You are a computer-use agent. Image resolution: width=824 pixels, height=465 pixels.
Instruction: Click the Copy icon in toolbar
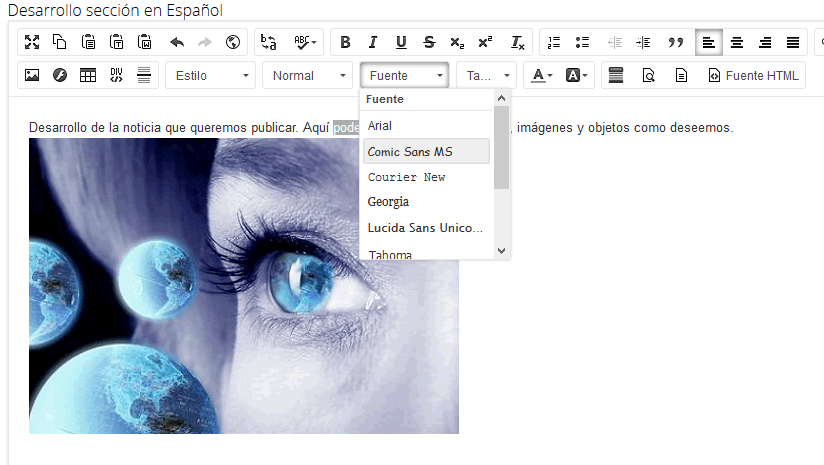tap(60, 42)
